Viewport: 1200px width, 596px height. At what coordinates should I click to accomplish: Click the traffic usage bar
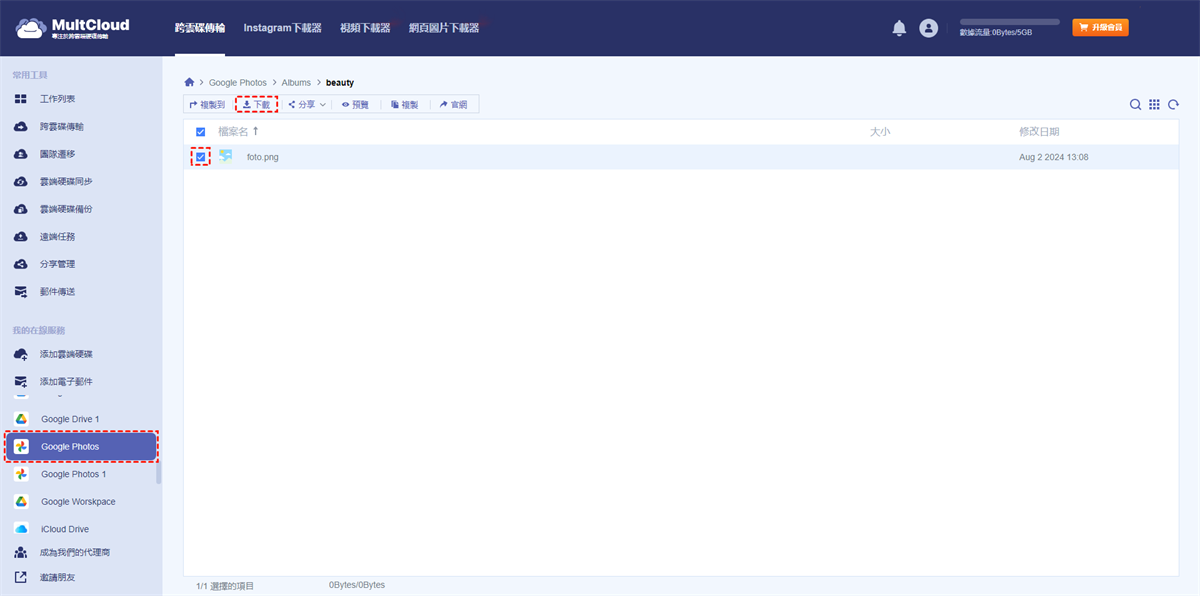tap(1009, 21)
